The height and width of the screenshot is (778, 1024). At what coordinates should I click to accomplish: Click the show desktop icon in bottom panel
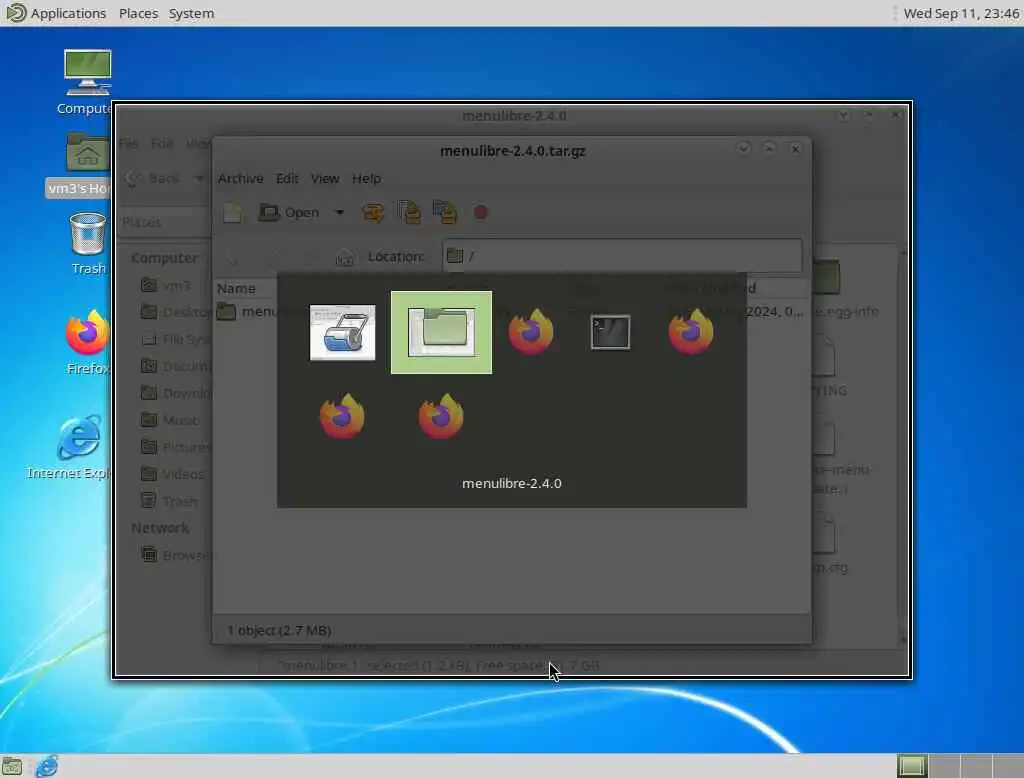pyautogui.click(x=12, y=766)
